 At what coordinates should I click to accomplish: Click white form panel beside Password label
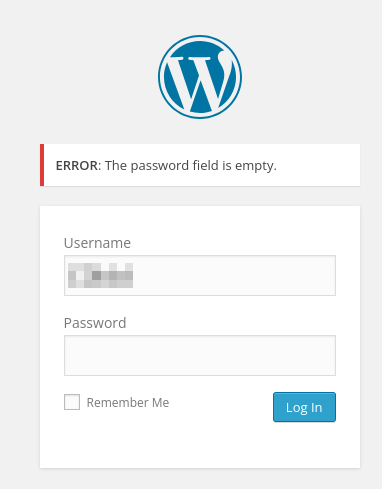(x=233, y=323)
